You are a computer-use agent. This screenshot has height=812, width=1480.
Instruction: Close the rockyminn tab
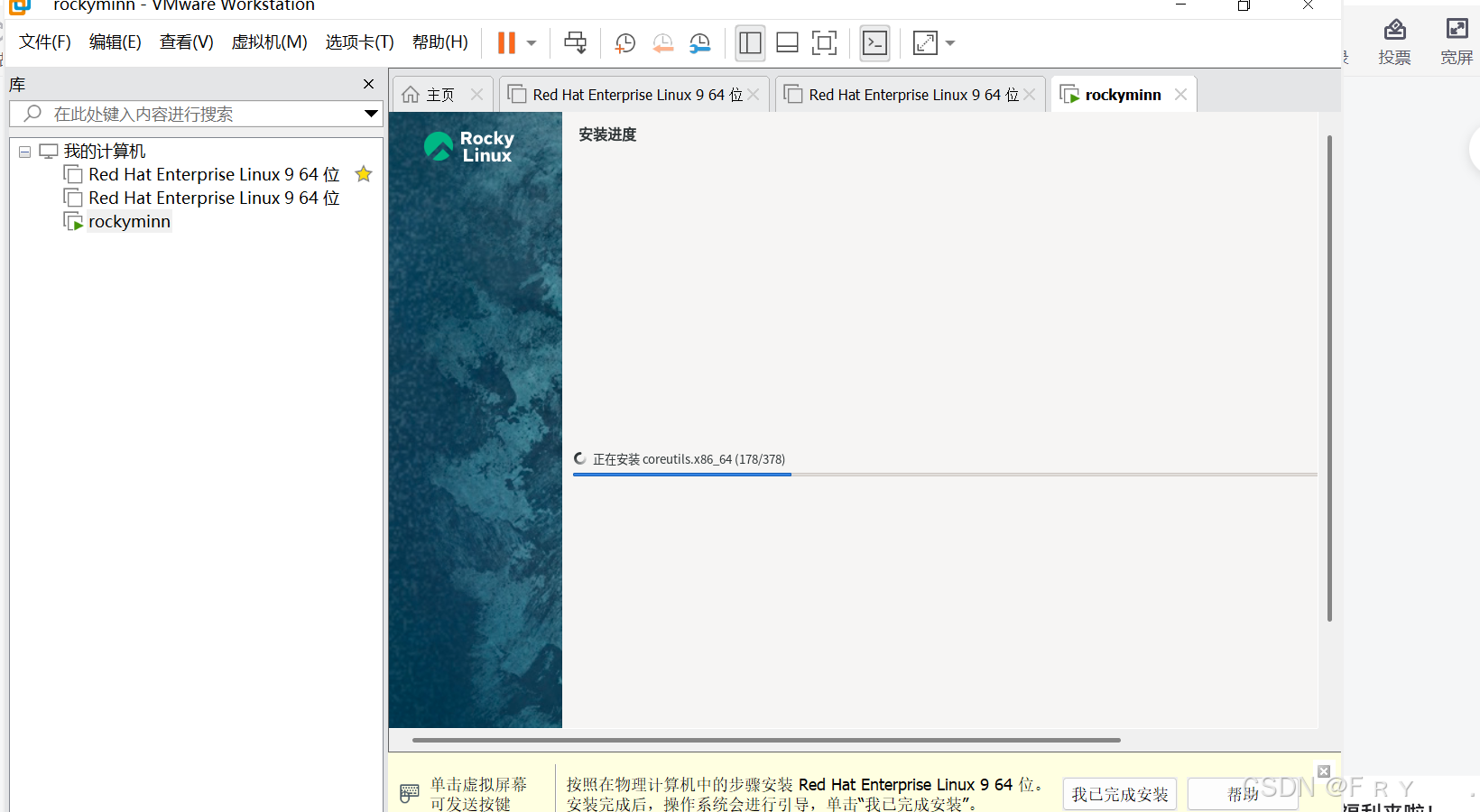point(1180,95)
